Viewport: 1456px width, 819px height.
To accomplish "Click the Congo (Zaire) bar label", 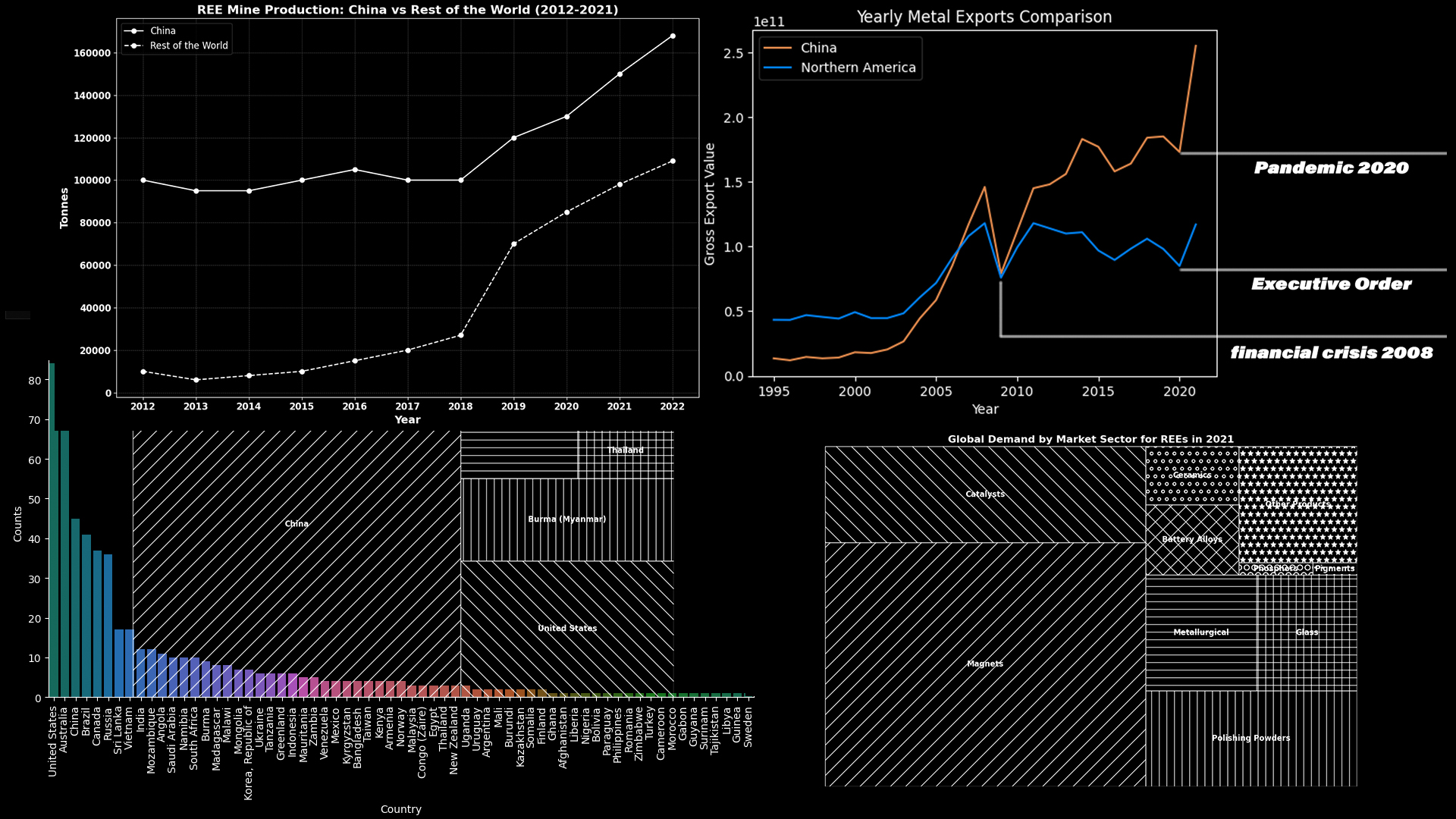I will [422, 743].
